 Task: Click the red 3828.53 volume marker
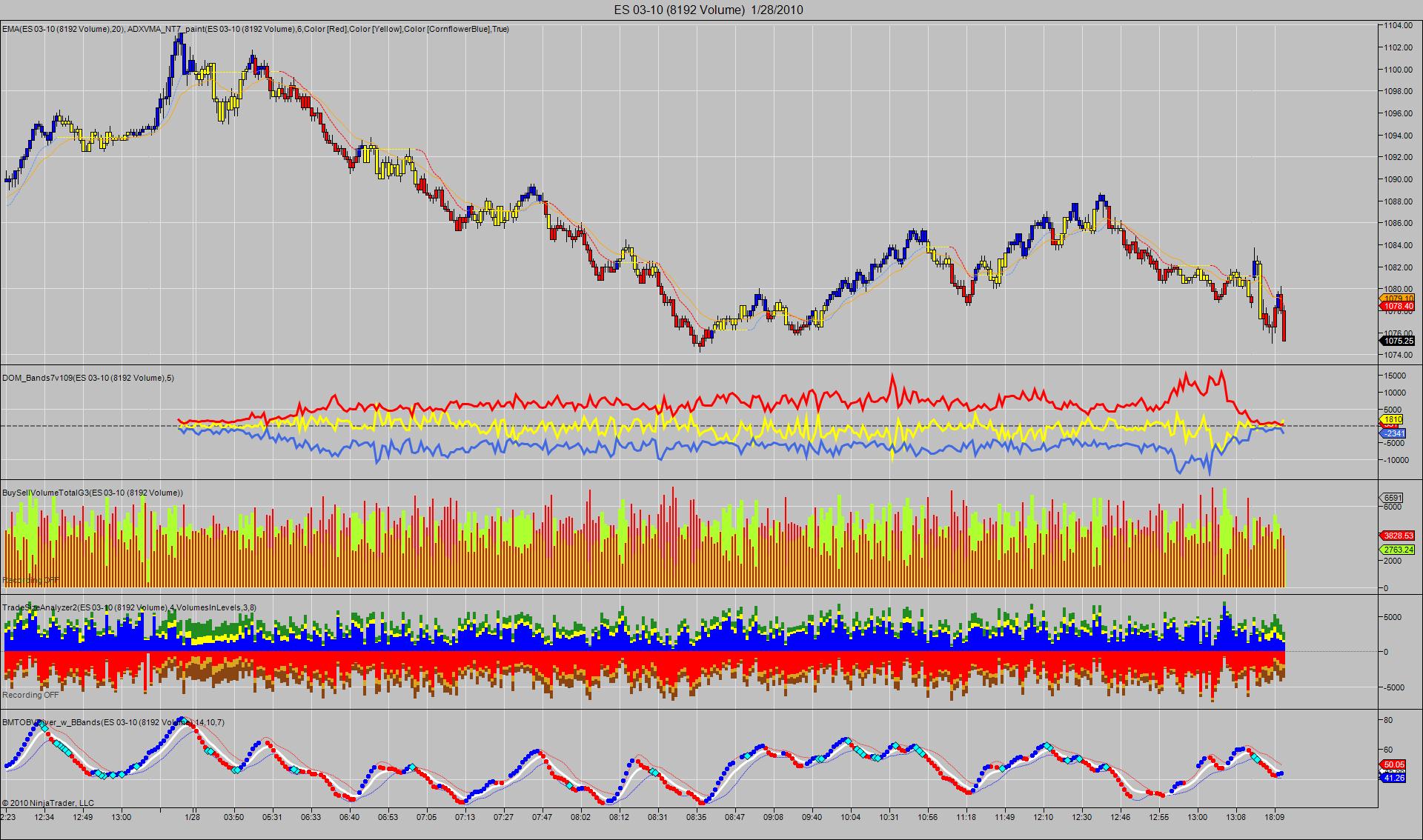pos(1398,536)
